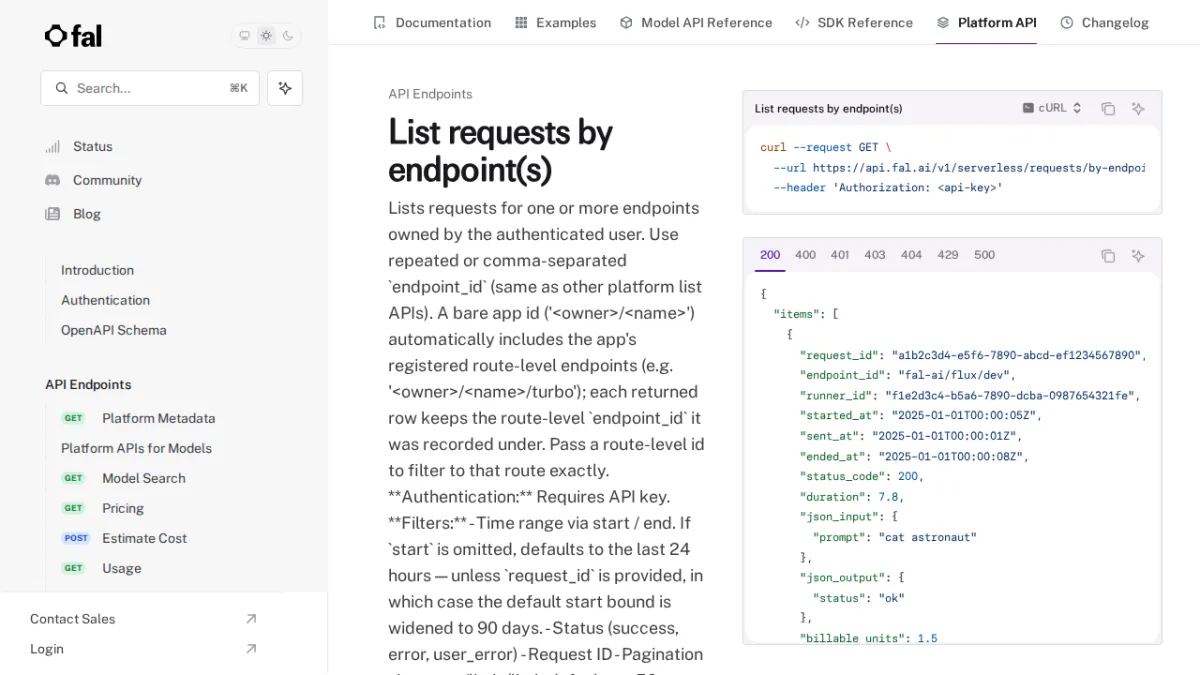Open the Platform Metadata endpoint

tap(159, 418)
